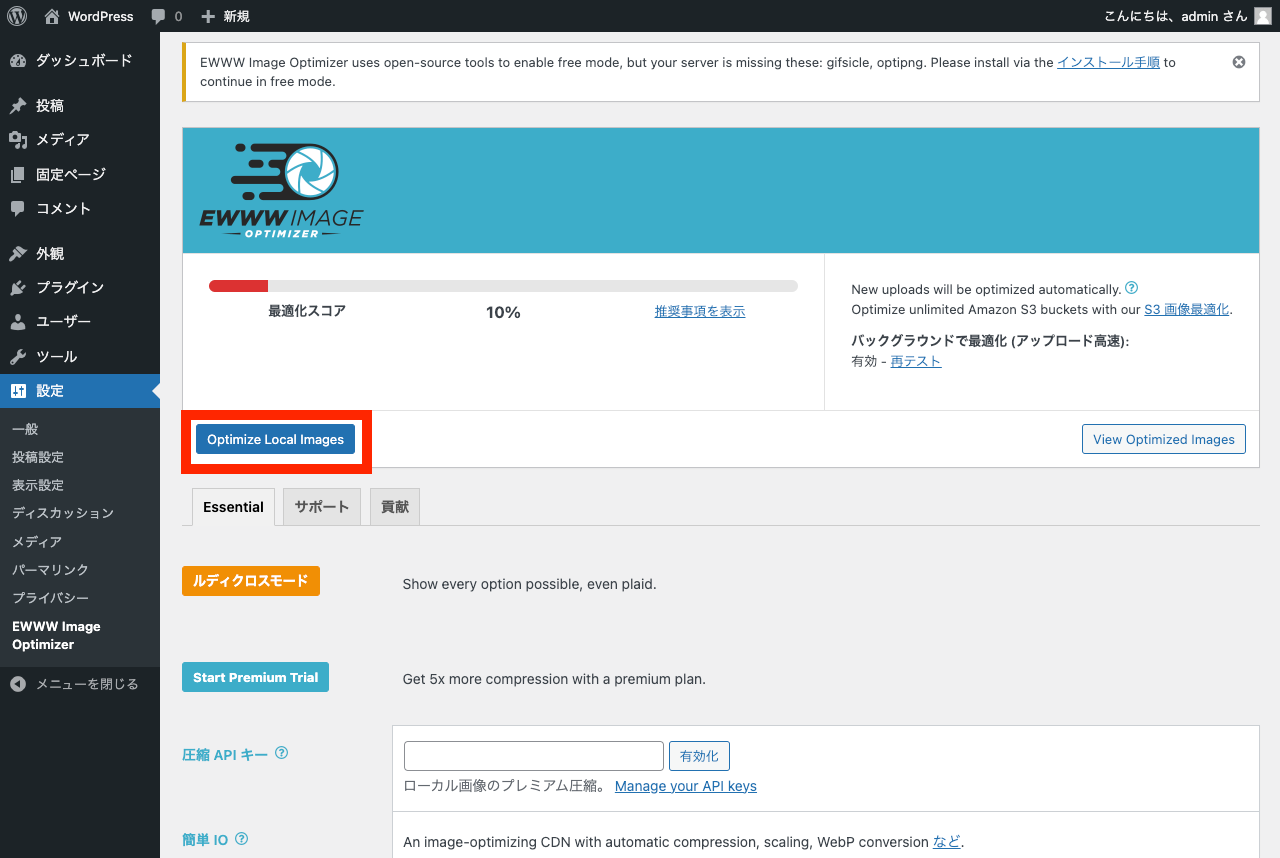Open the プライバシー submenu
Viewport: 1280px width, 858px height.
[x=50, y=597]
